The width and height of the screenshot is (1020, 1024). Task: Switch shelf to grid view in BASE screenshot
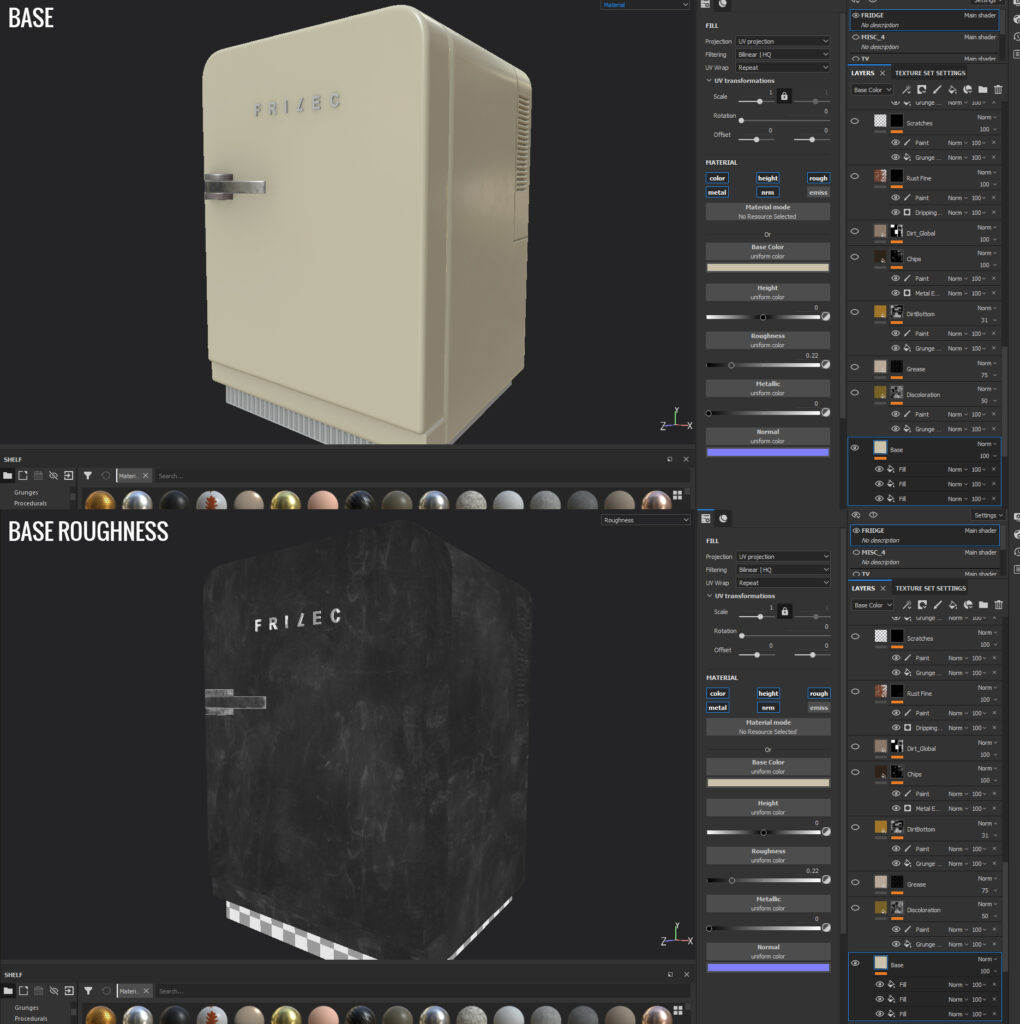(x=677, y=495)
